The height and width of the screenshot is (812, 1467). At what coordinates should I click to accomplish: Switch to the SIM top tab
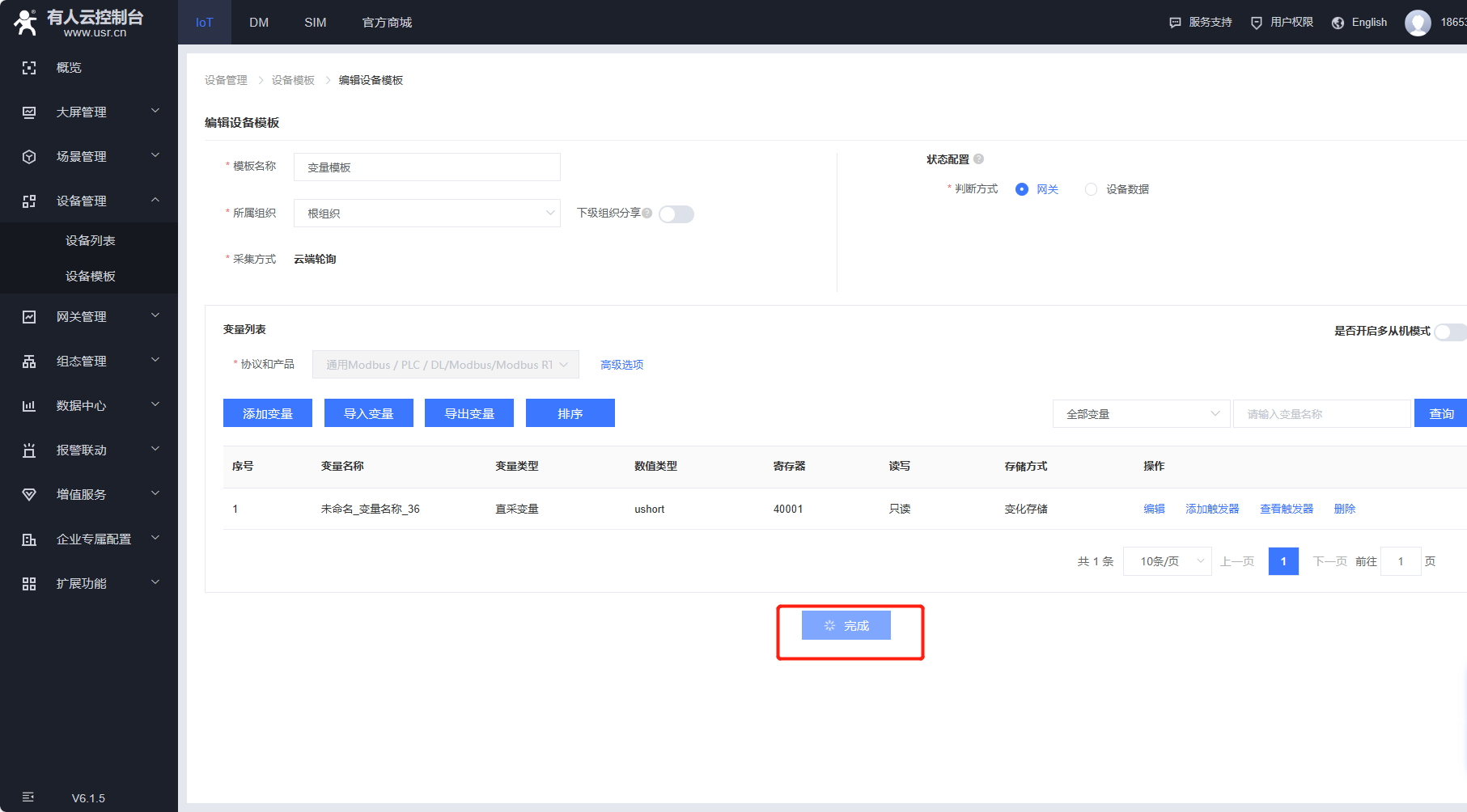coord(315,23)
